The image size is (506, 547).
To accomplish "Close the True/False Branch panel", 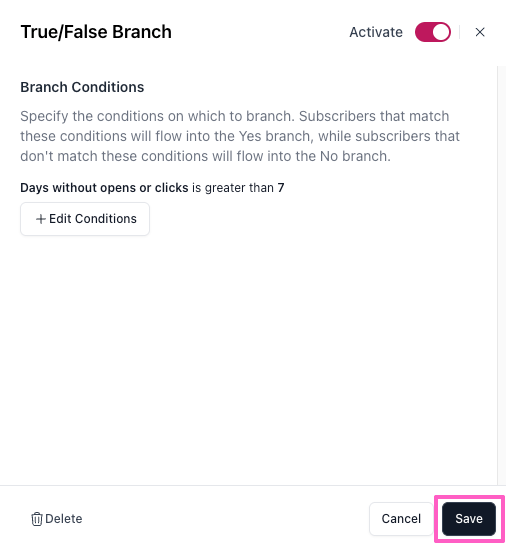I will click(480, 32).
